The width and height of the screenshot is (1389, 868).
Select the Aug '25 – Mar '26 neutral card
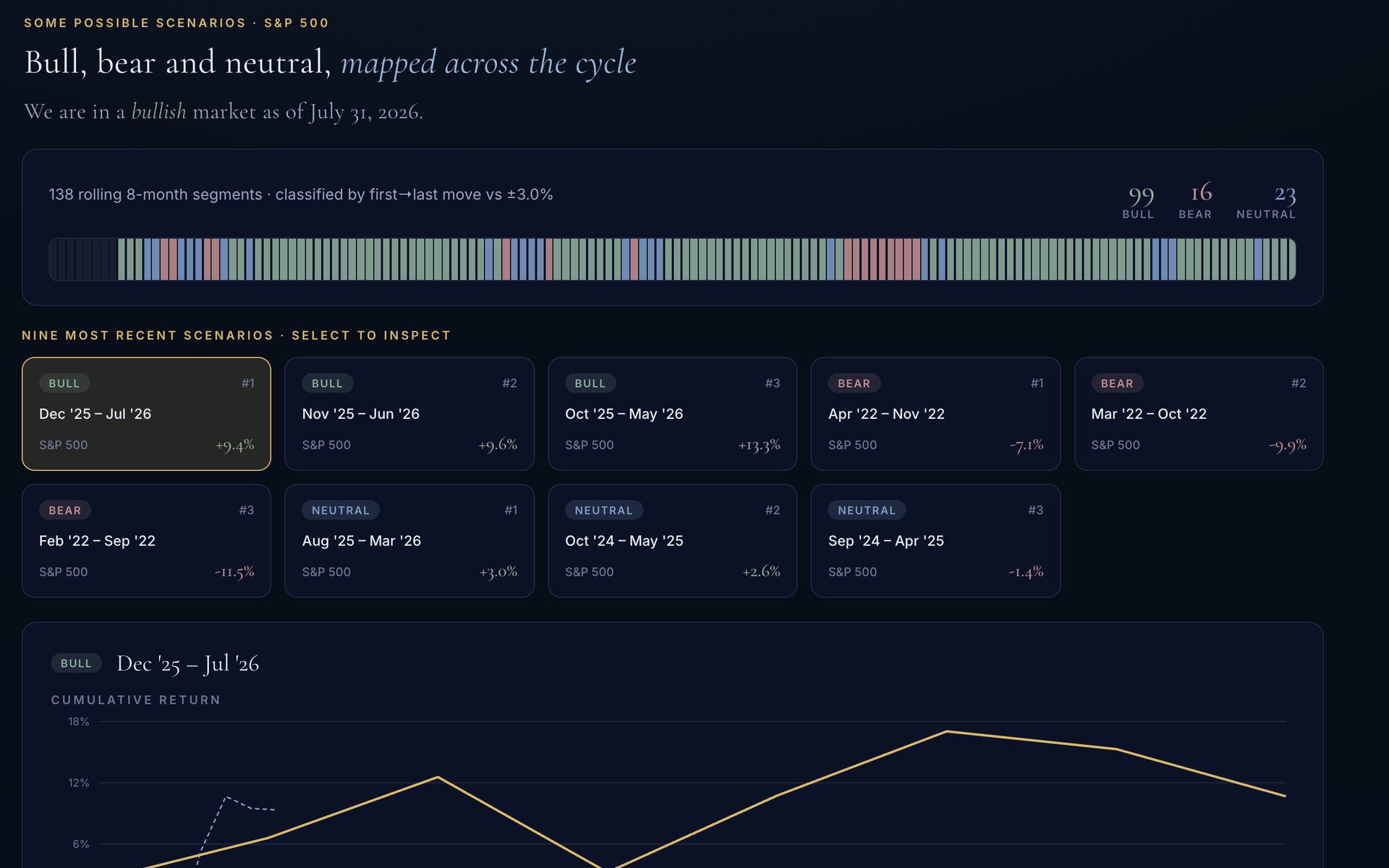(x=409, y=540)
